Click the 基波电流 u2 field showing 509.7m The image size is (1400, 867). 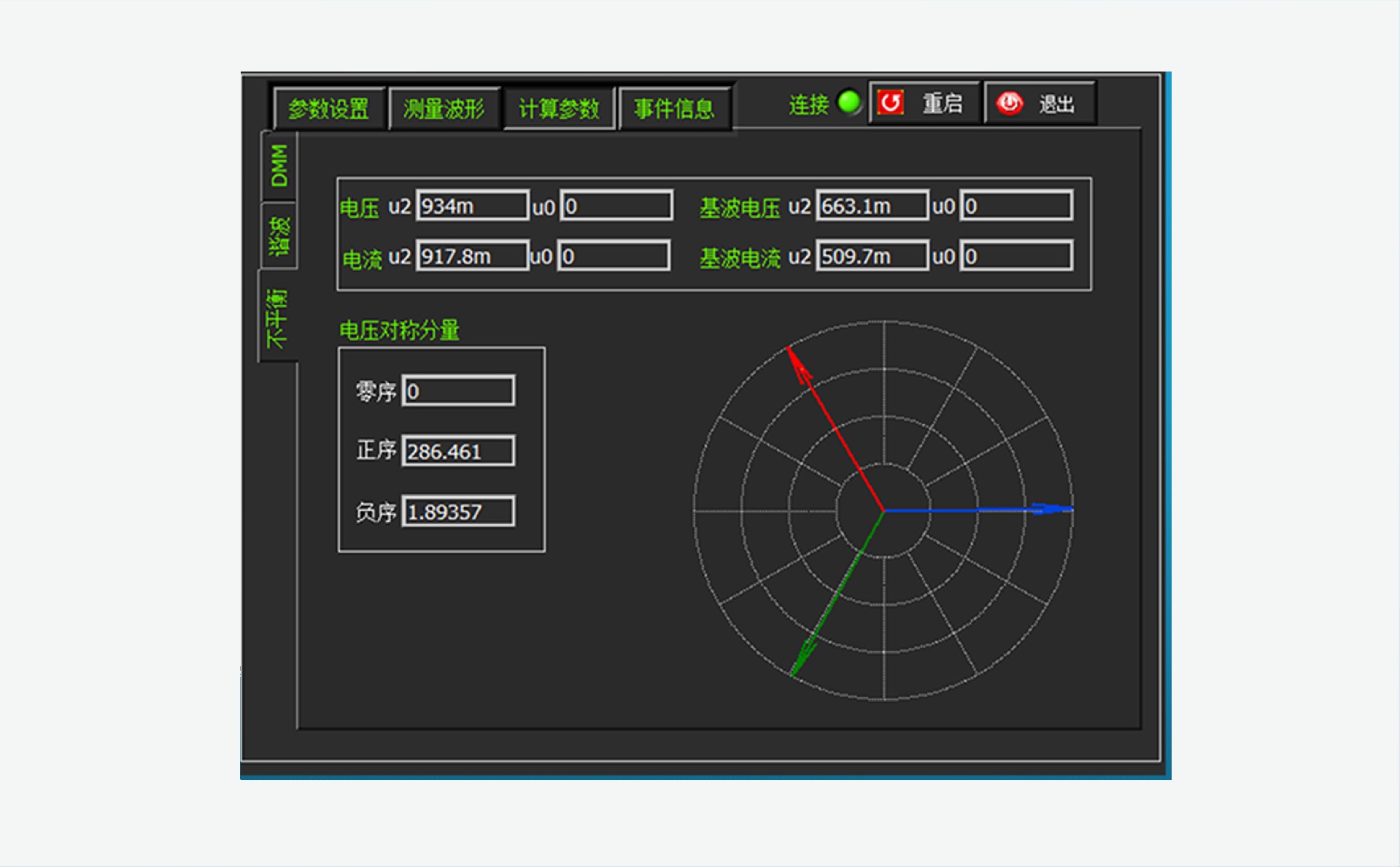click(872, 256)
